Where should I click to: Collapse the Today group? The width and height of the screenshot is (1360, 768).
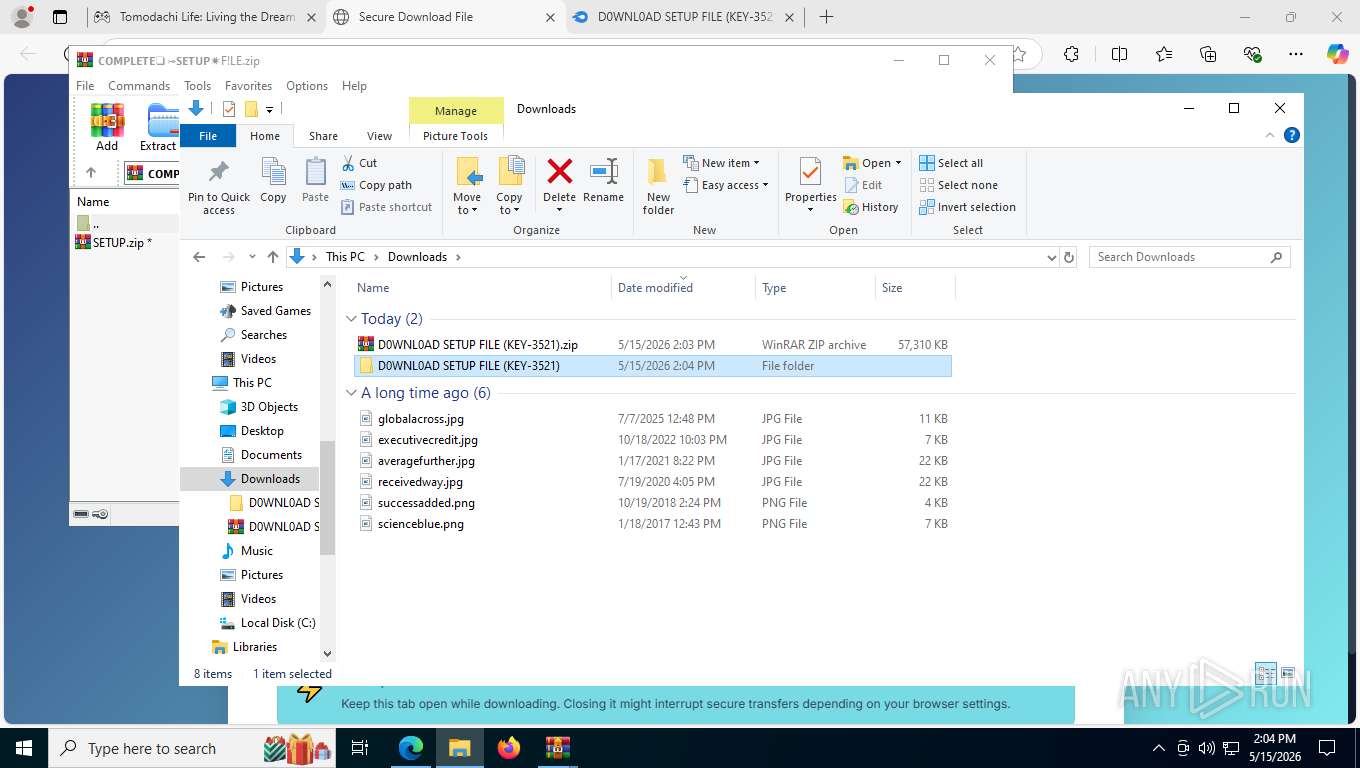[x=351, y=319]
